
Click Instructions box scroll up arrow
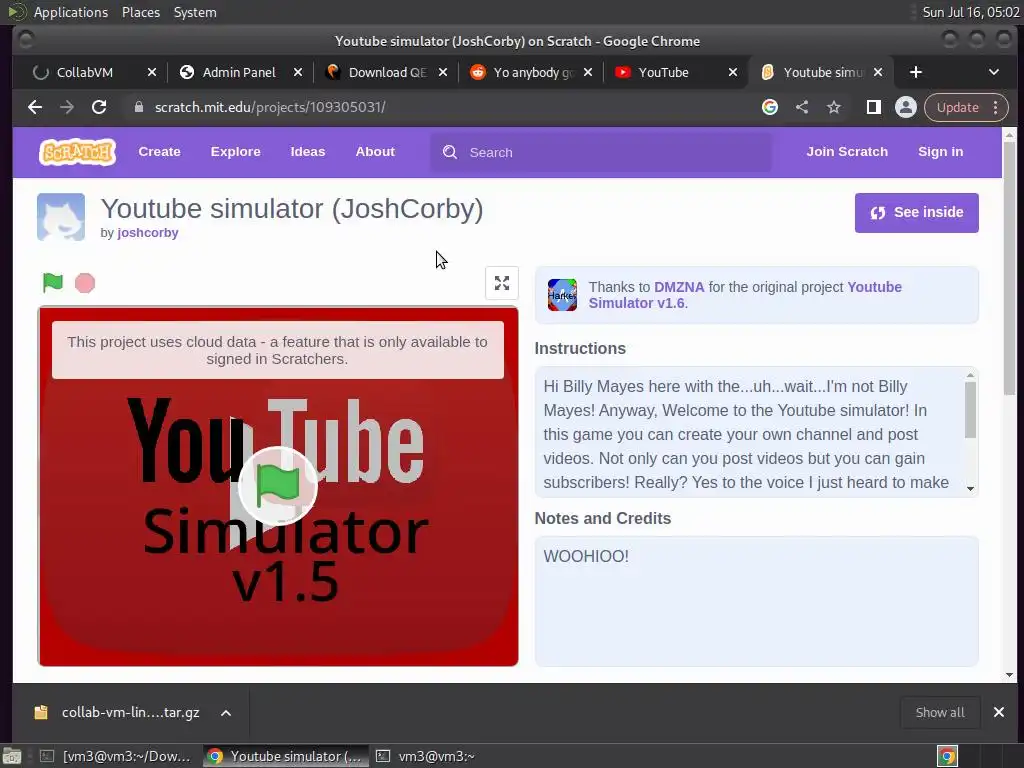pos(970,375)
